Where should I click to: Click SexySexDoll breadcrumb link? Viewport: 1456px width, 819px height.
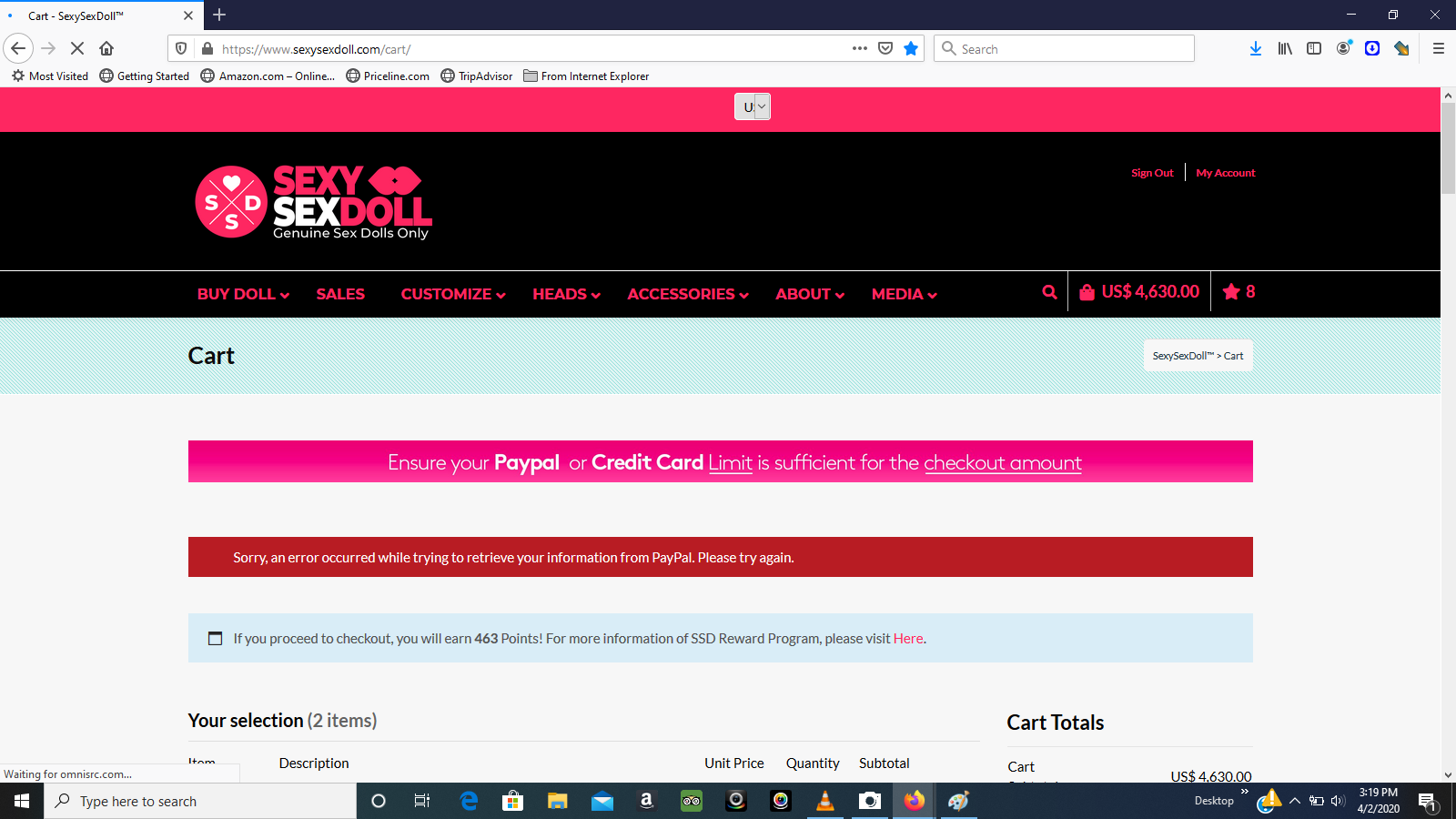pos(1183,356)
